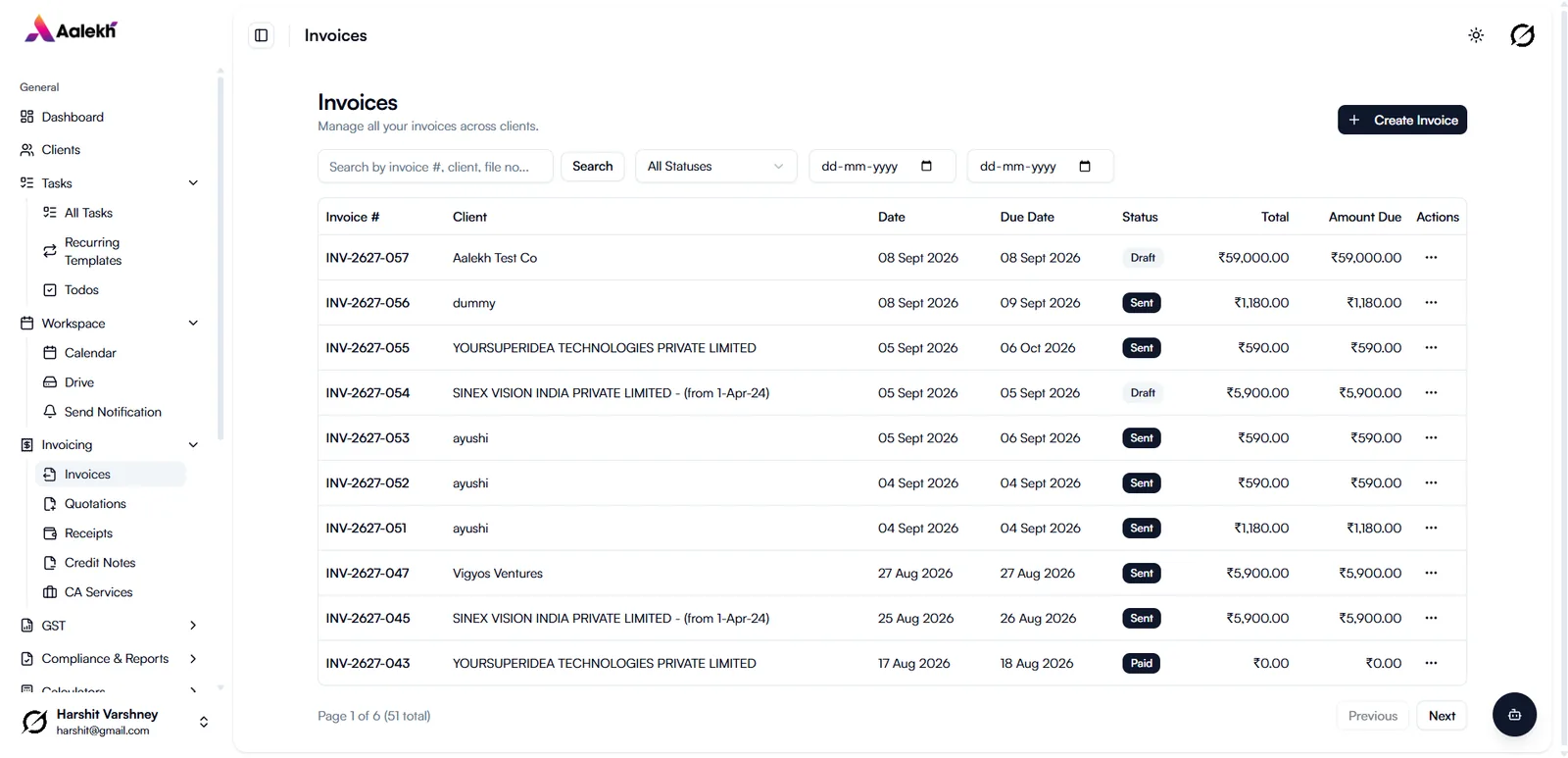Click the second dd-mm-yyyy date field
Viewport: 1568px width, 758px height.
coord(1041,167)
